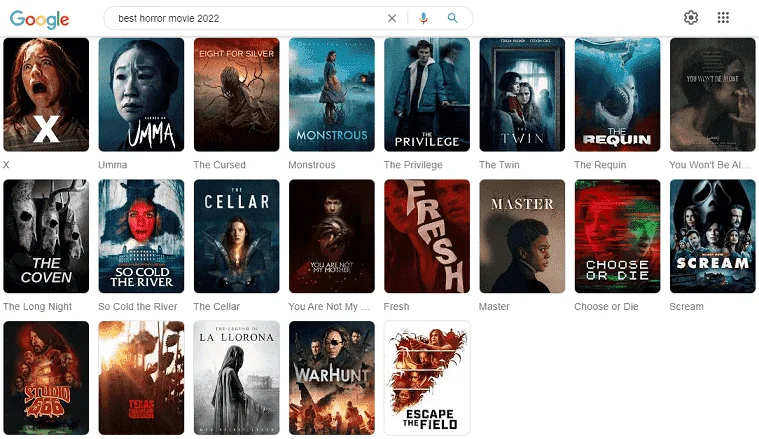Open the You Are Not My Mother poster
The height and width of the screenshot is (439, 759).
[332, 236]
